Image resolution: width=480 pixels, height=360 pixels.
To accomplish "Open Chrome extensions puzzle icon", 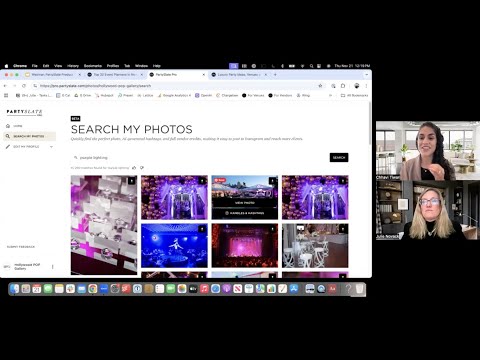I will (343, 86).
